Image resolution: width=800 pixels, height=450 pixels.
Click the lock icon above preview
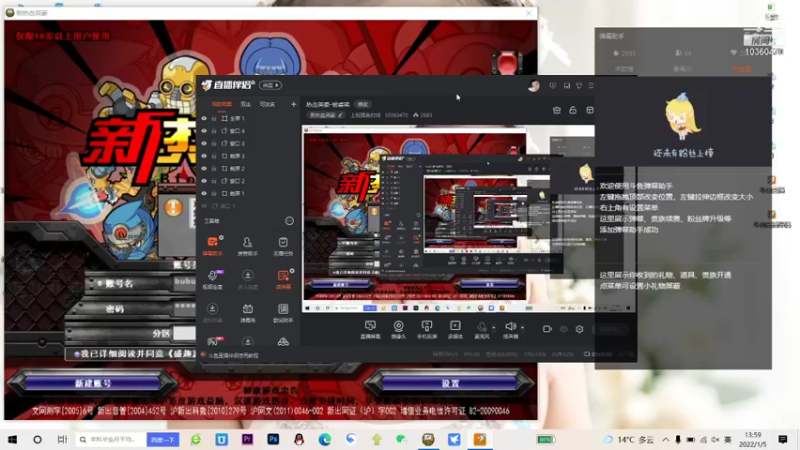[573, 110]
